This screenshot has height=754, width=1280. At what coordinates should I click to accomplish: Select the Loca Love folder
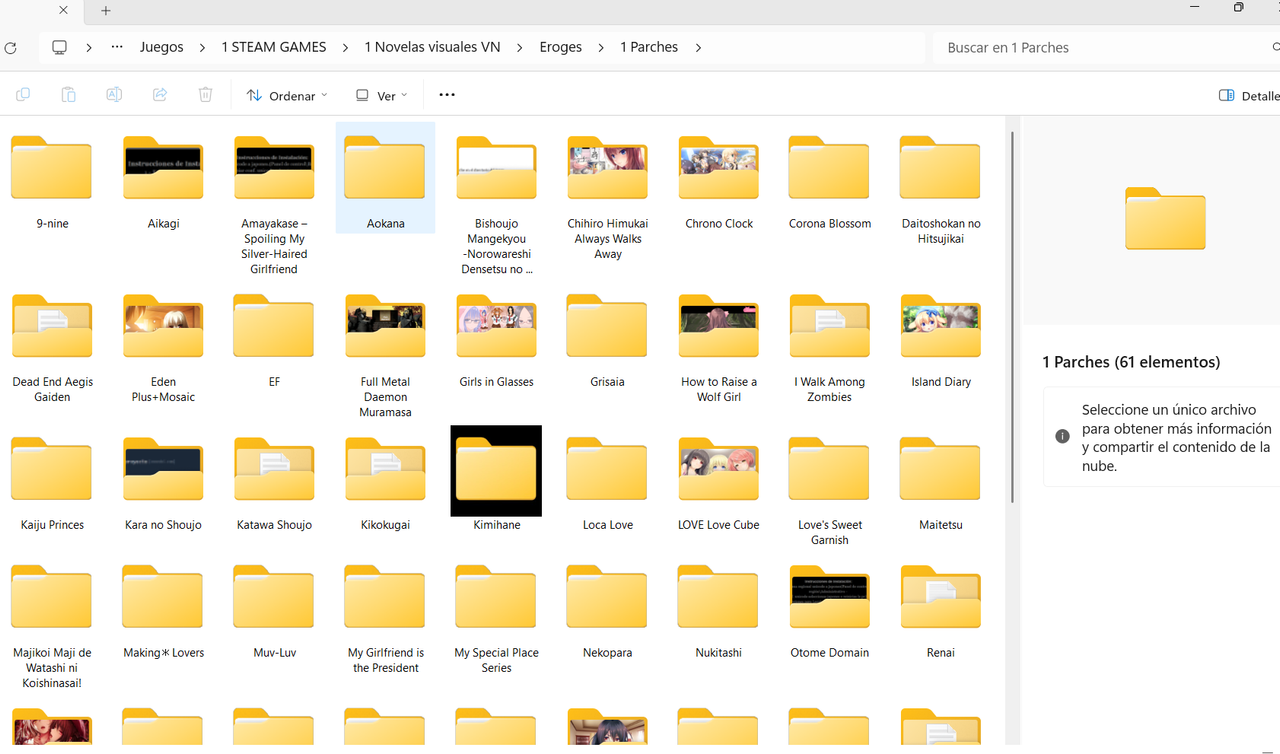click(x=608, y=484)
